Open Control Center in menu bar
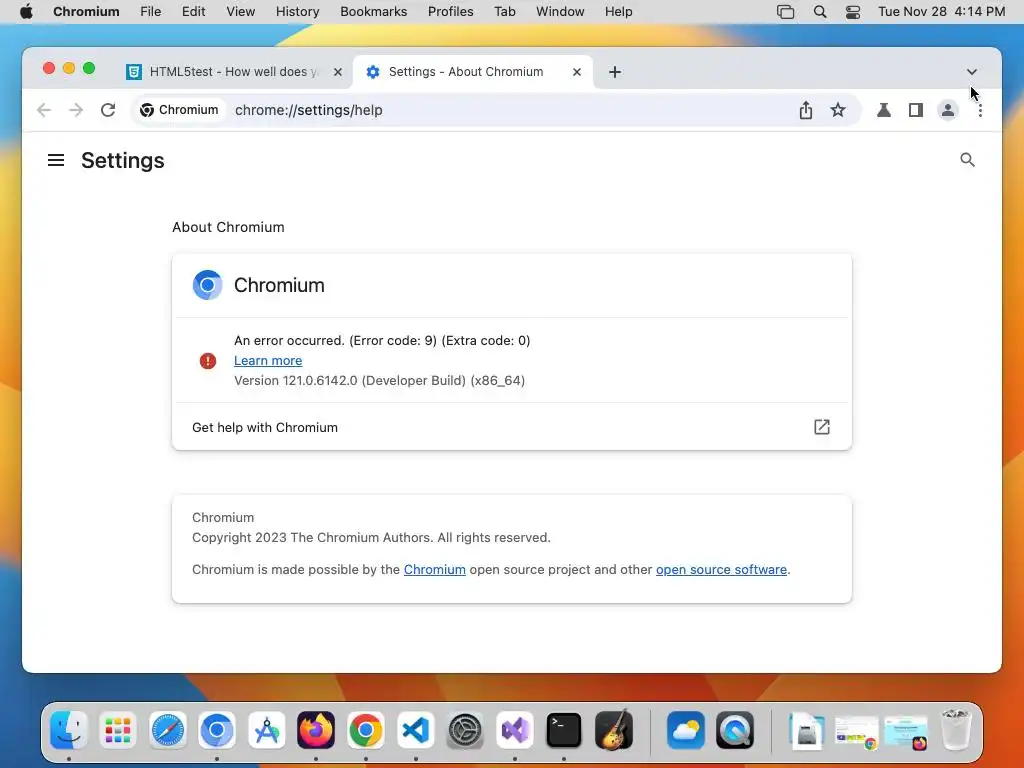The height and width of the screenshot is (768, 1024). [x=853, y=12]
